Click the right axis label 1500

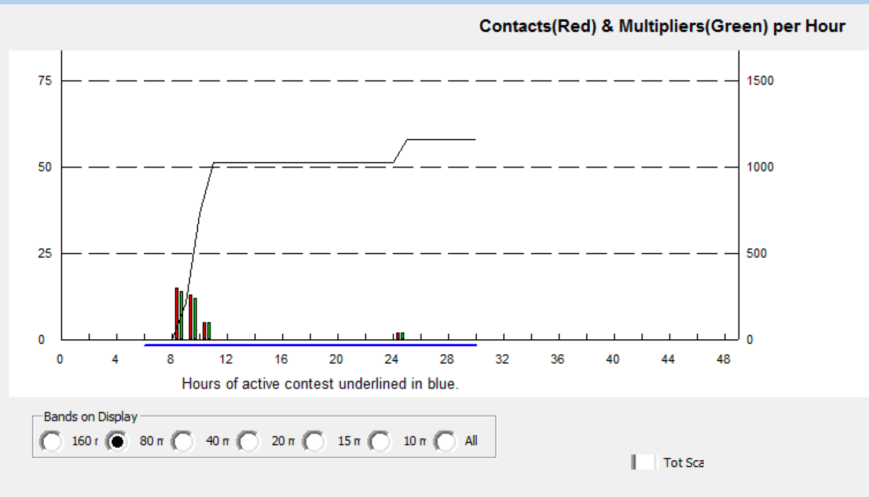(x=760, y=81)
